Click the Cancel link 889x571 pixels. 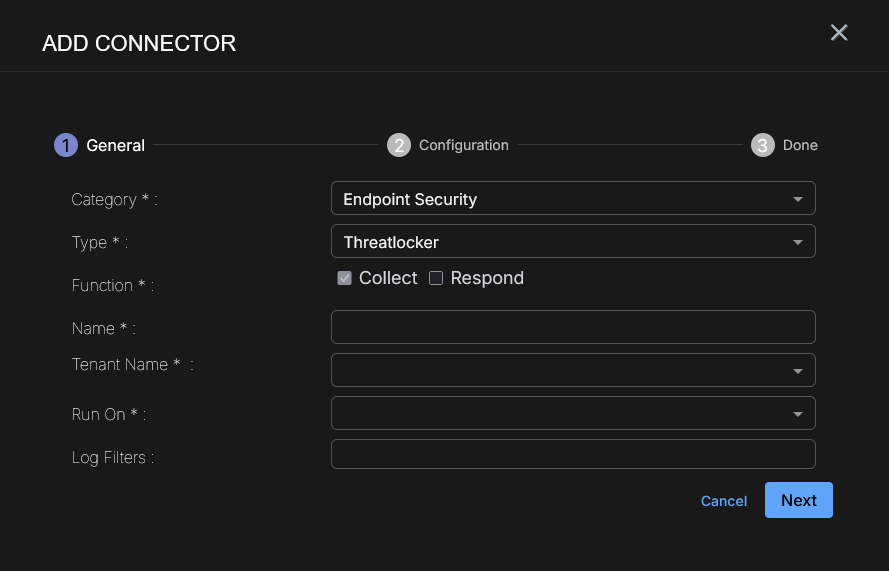(x=724, y=501)
